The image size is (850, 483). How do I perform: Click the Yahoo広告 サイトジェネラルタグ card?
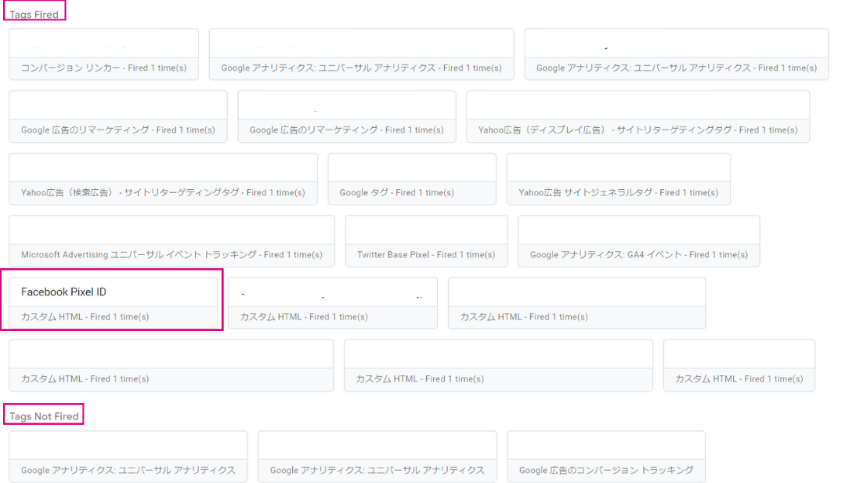point(619,179)
